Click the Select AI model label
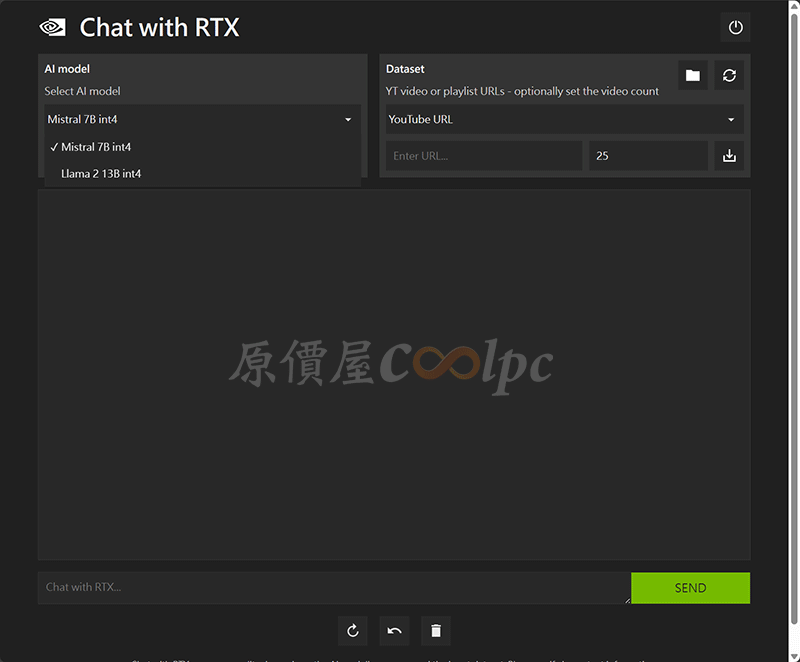 coord(82,91)
